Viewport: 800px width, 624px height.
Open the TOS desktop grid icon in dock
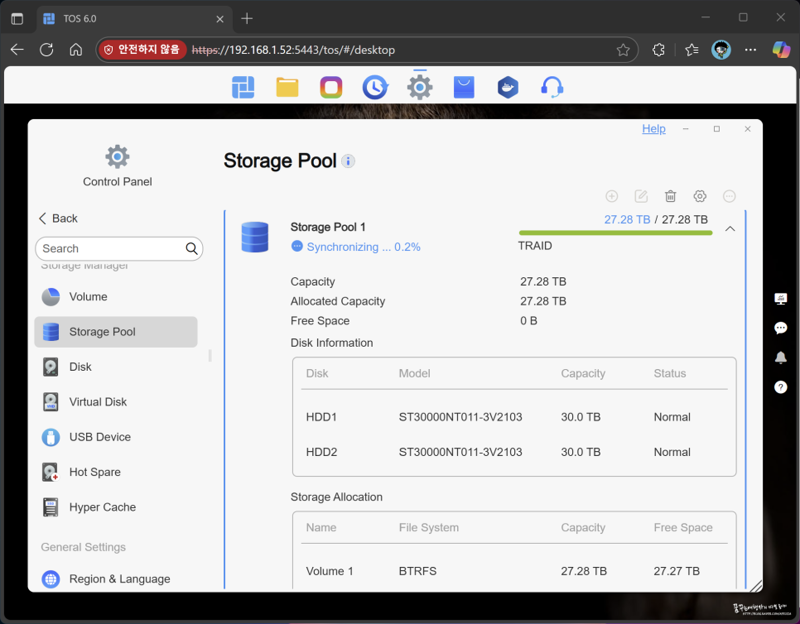[x=243, y=87]
